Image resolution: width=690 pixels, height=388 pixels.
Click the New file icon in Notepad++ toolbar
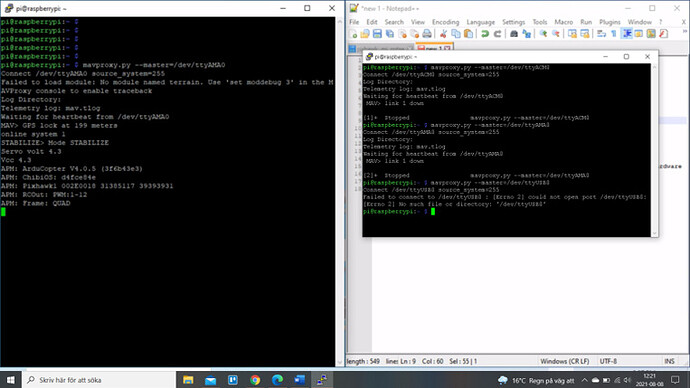[x=352, y=34]
